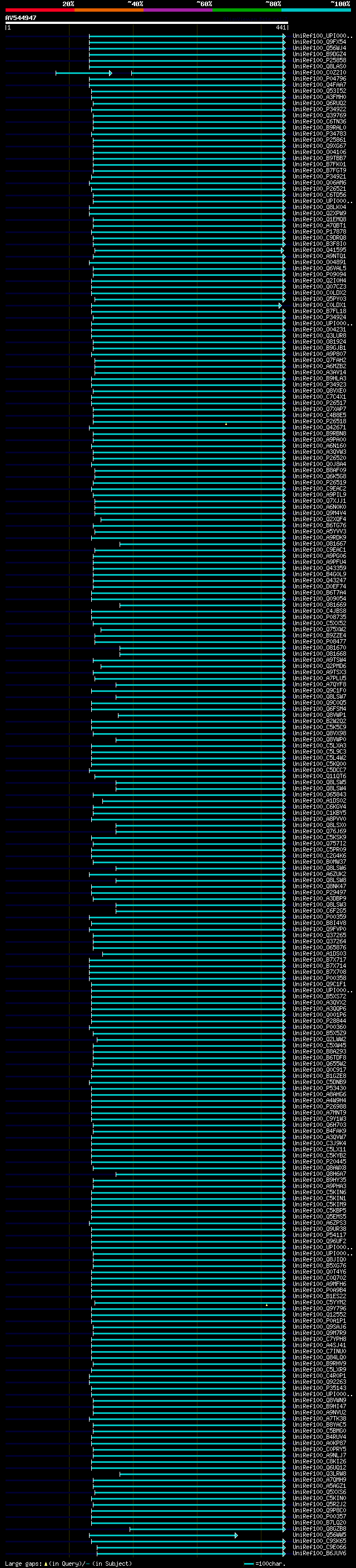Select hit UniRef100_A9P807
This screenshot has width=356, height=1568.
pyautogui.click(x=319, y=354)
